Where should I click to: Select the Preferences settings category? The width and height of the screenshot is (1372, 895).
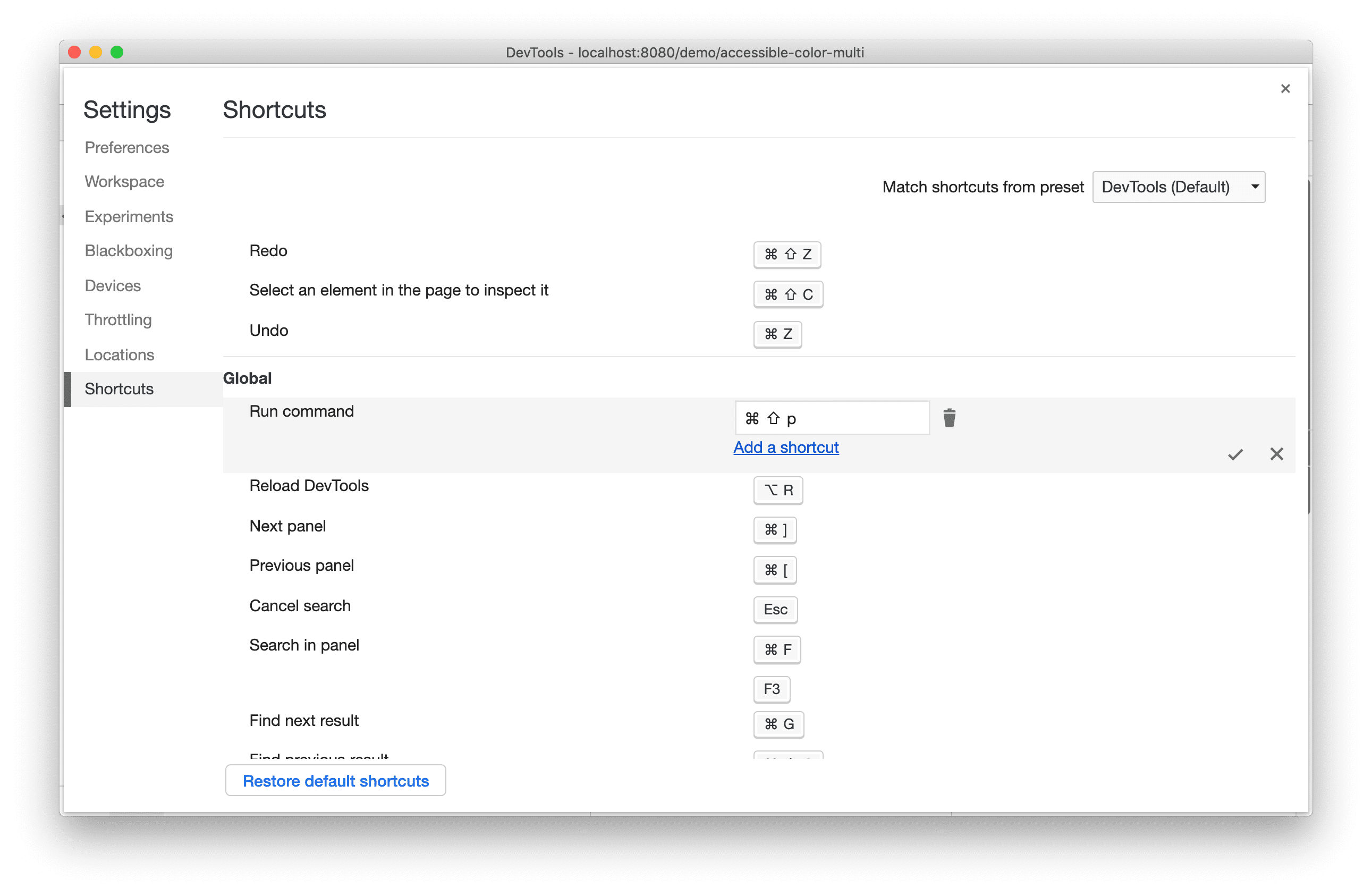[128, 146]
